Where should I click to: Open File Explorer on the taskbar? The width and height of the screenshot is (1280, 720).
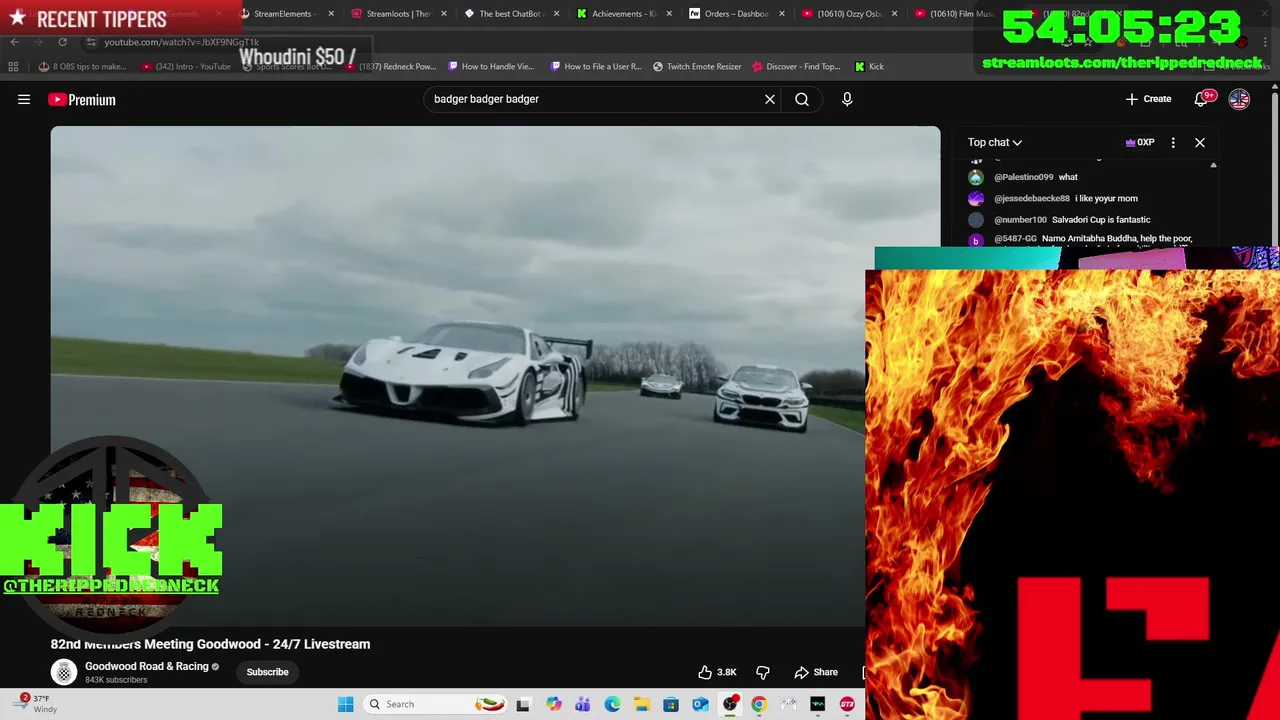click(641, 704)
